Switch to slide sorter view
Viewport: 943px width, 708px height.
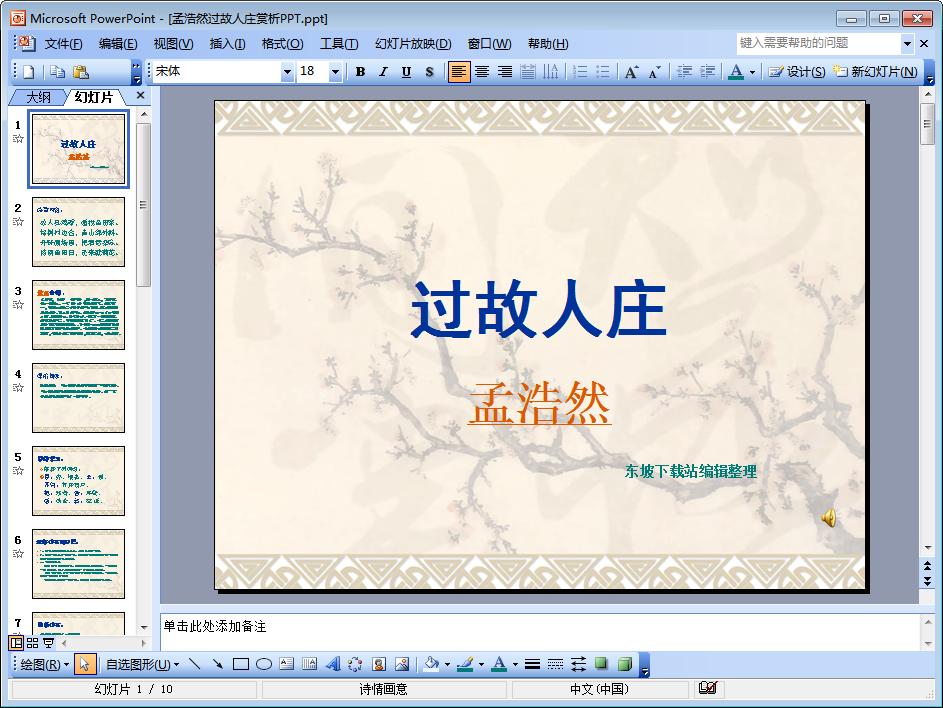[x=32, y=643]
